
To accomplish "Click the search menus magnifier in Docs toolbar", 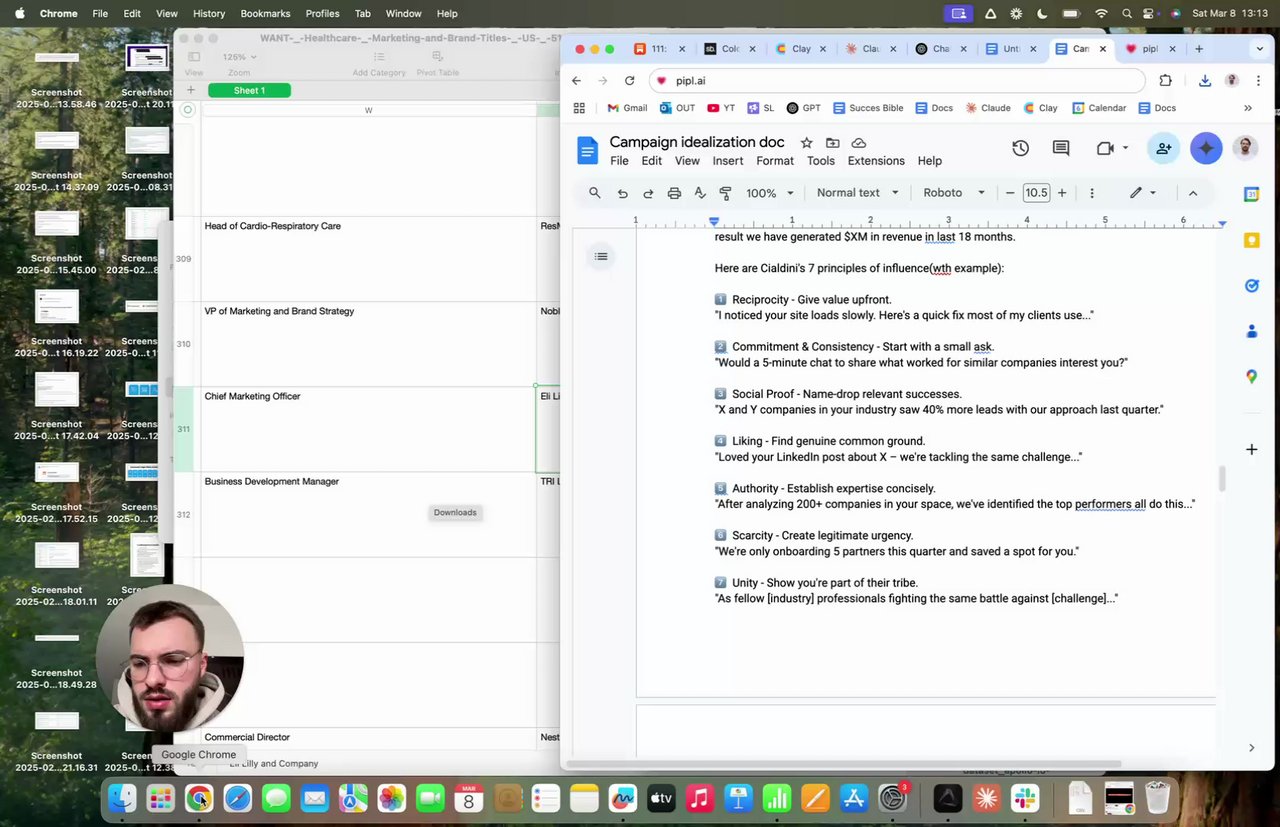I will tap(595, 193).
